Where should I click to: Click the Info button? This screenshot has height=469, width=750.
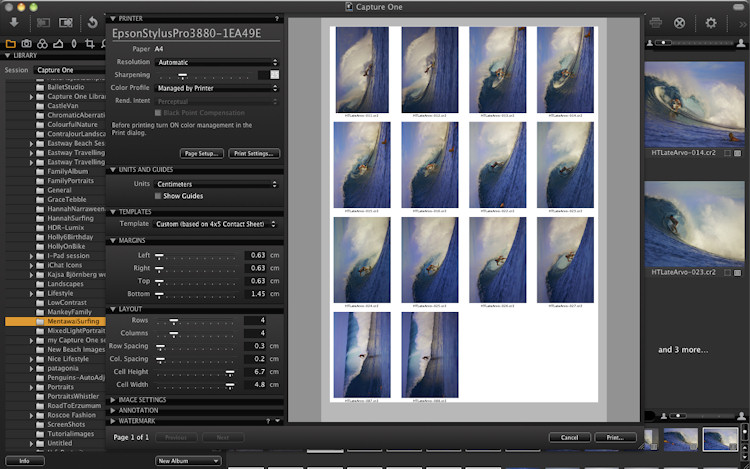(x=24, y=461)
